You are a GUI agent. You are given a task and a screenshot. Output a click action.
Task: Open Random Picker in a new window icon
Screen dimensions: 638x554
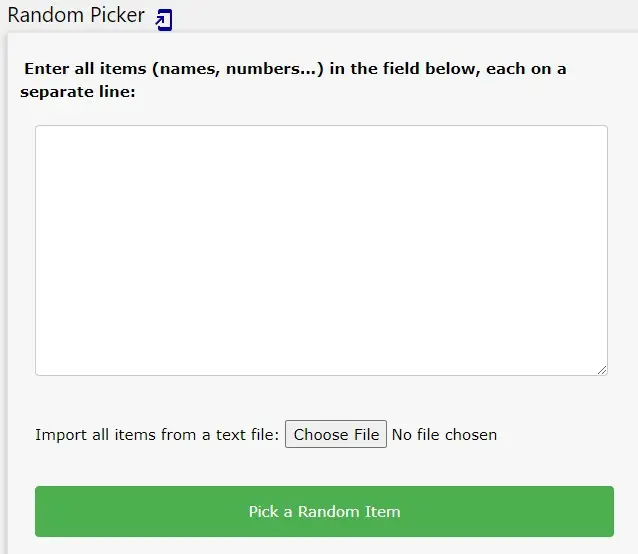click(x=164, y=19)
